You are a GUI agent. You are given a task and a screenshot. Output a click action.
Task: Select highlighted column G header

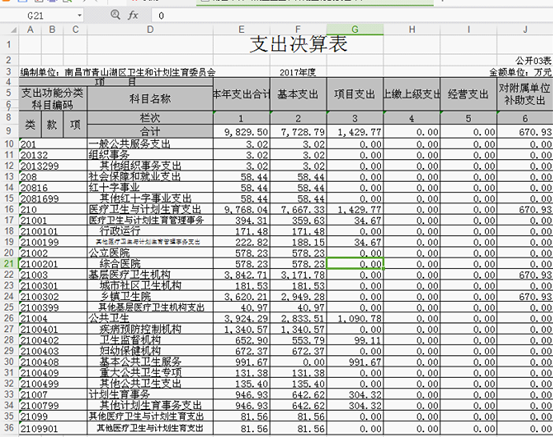click(355, 30)
